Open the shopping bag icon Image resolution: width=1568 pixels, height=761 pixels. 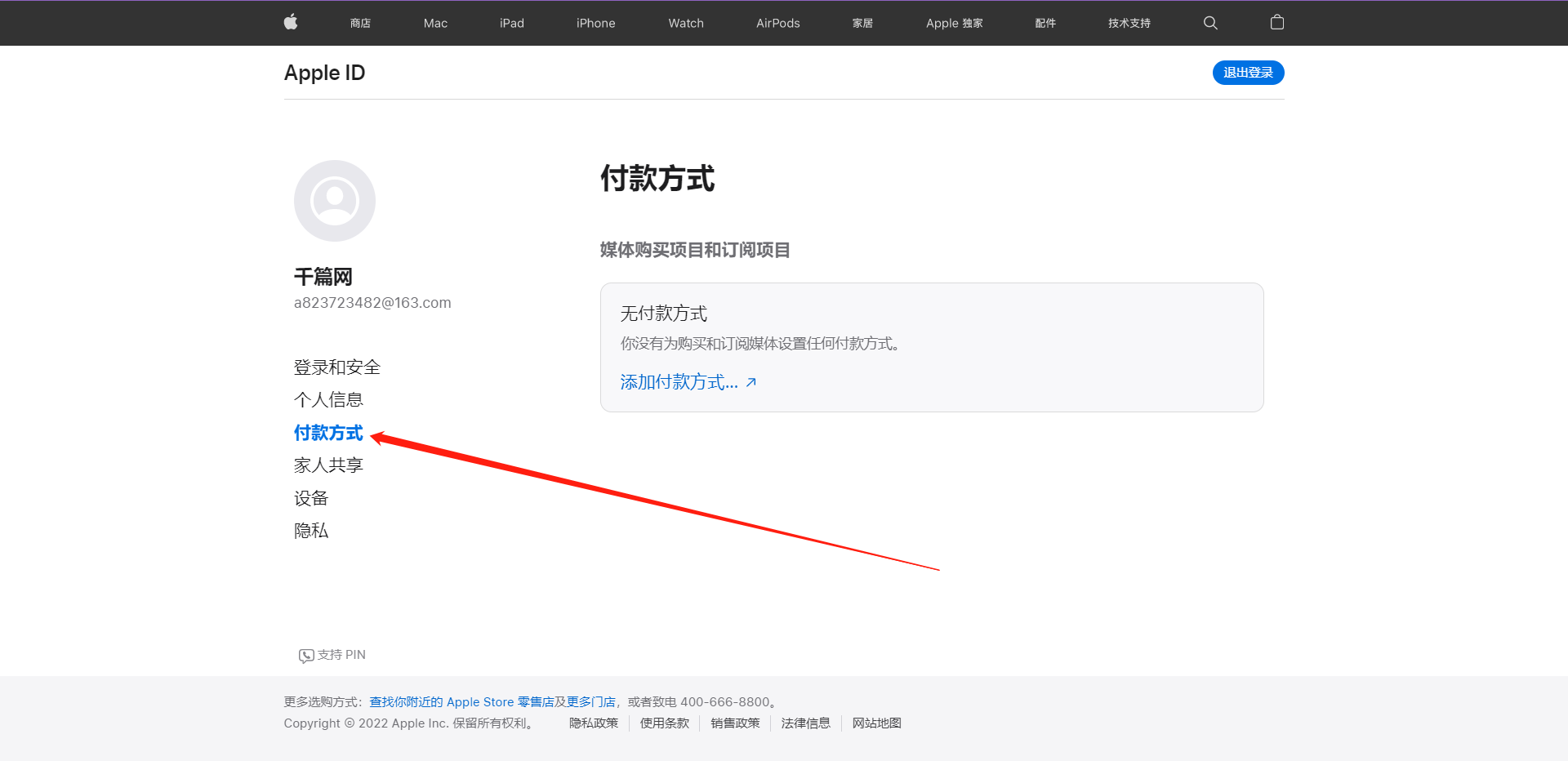(x=1277, y=22)
